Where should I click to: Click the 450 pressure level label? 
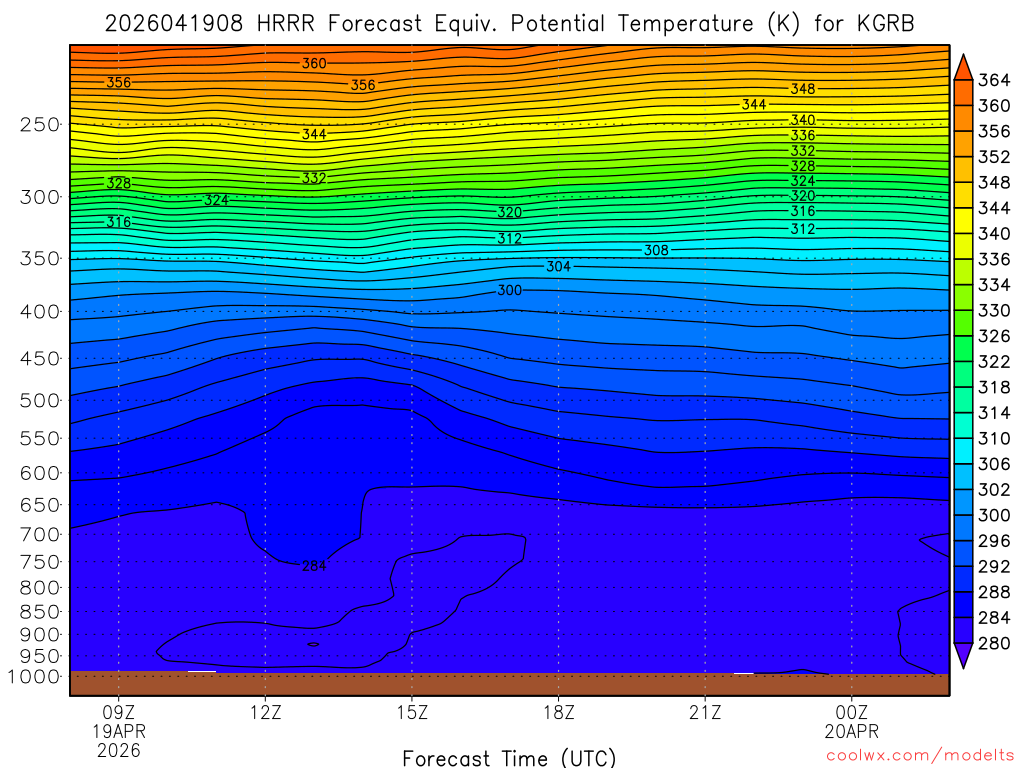[40, 359]
